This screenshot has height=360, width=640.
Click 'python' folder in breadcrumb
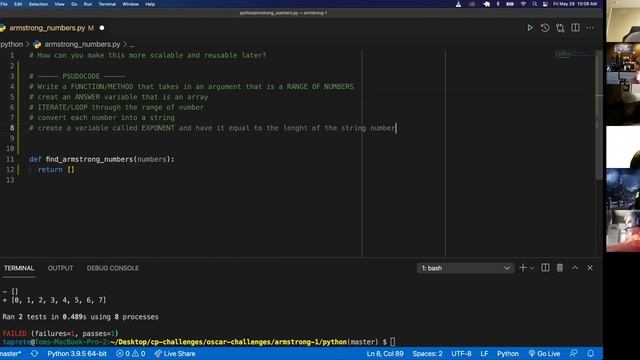[11, 44]
